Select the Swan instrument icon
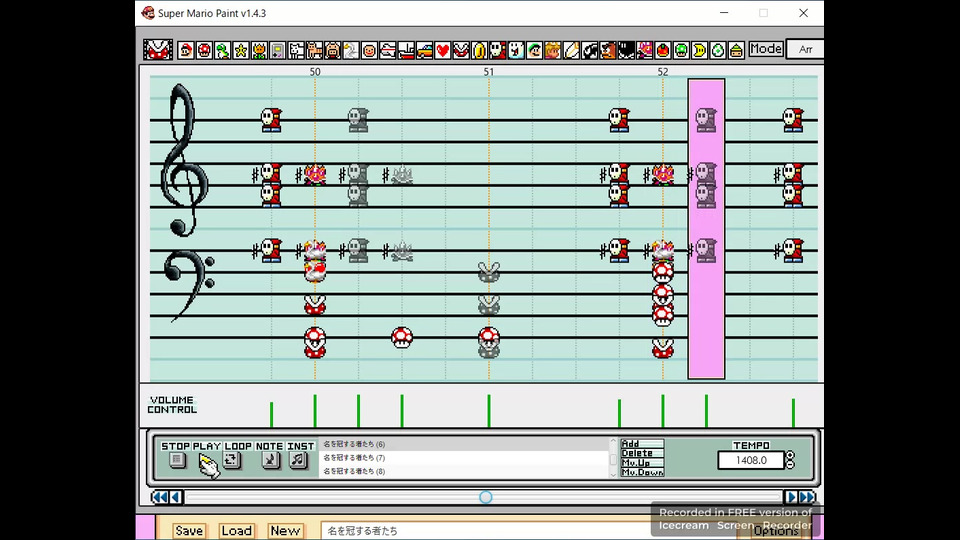The height and width of the screenshot is (540, 960). [x=351, y=50]
